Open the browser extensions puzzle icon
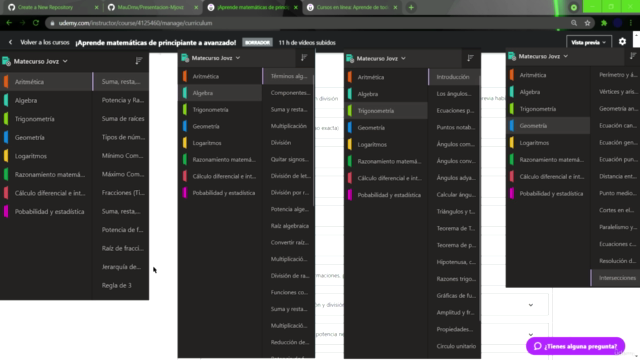Viewport: 640px width, 360px height. coord(604,23)
